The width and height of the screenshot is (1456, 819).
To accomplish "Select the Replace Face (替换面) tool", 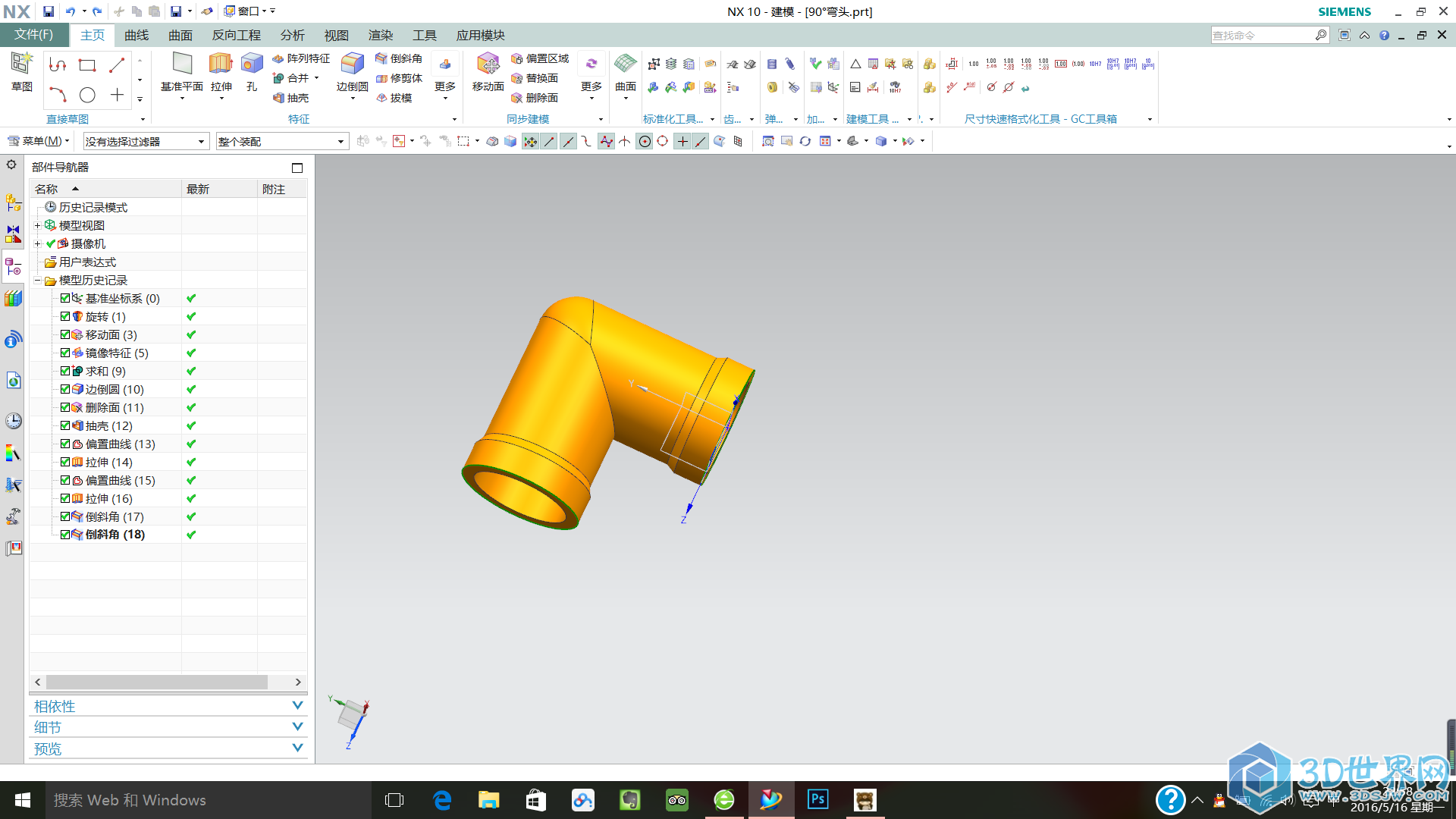I will [x=535, y=78].
